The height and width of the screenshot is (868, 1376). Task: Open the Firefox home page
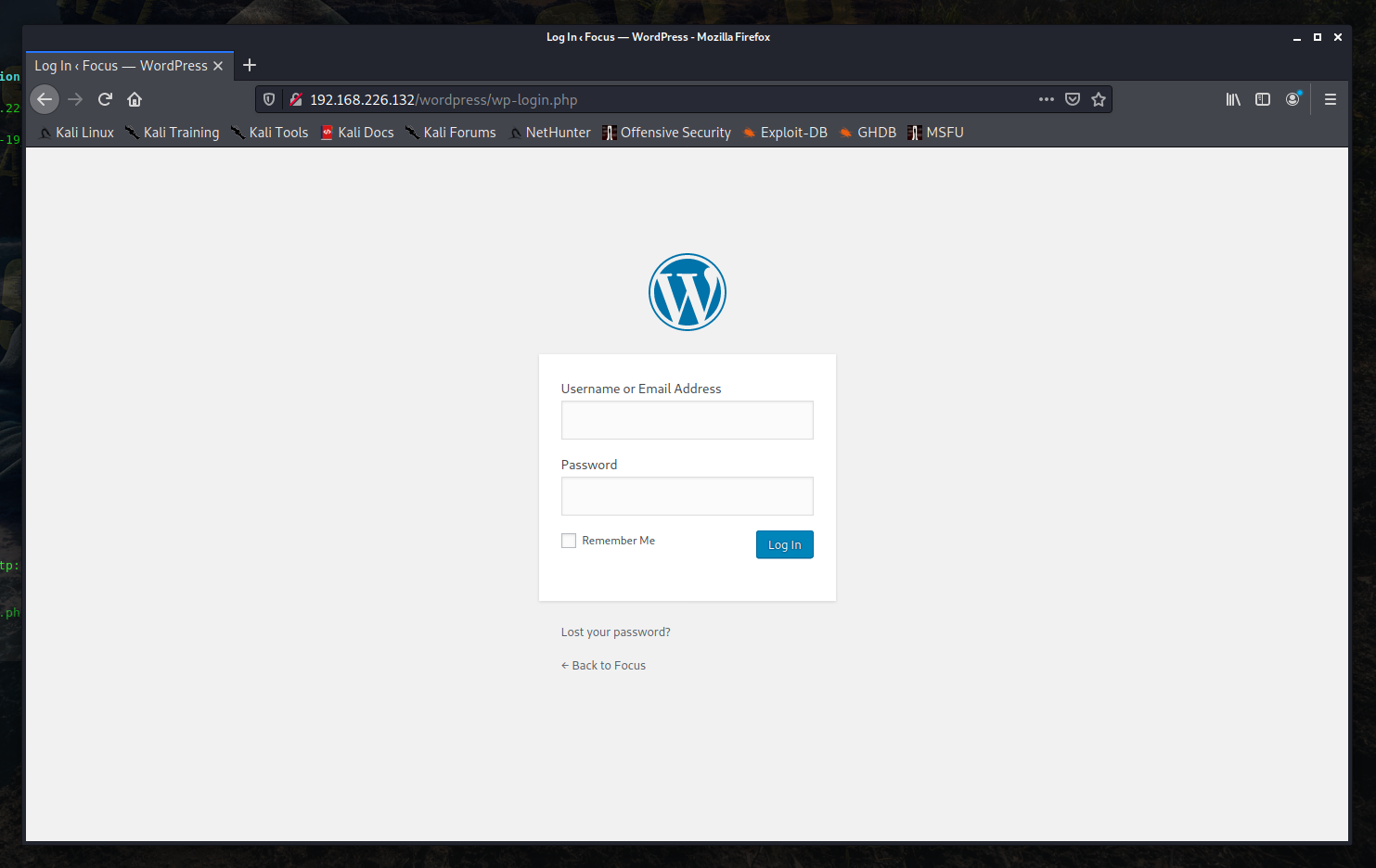(135, 99)
